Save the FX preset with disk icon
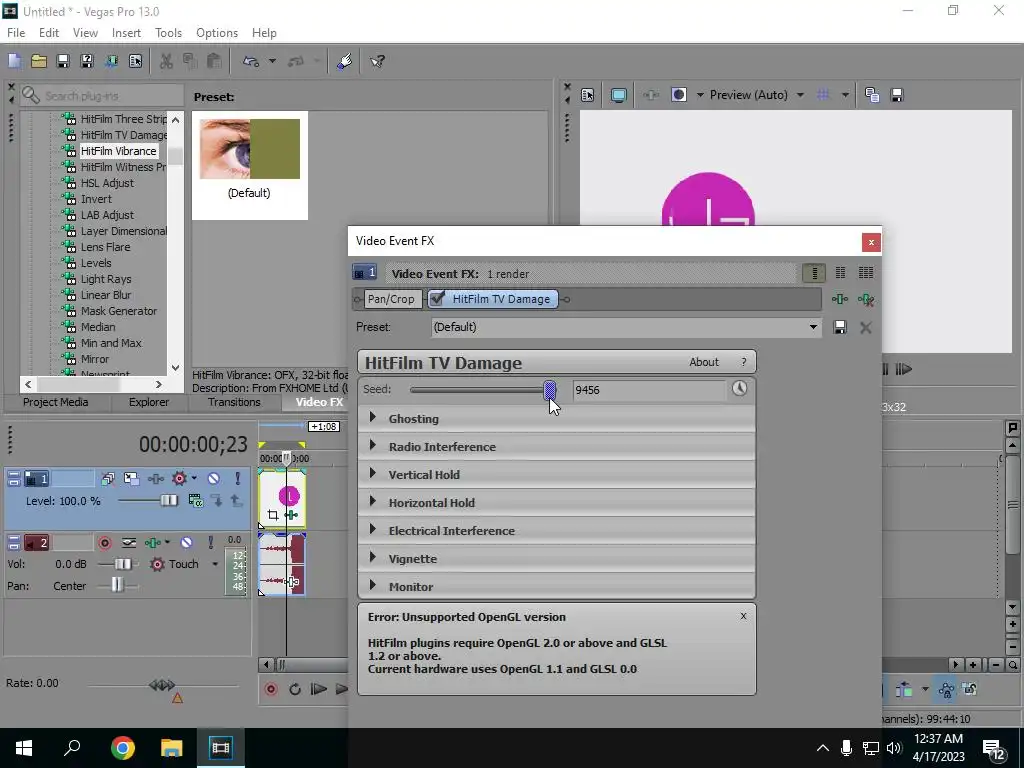Image resolution: width=1024 pixels, height=768 pixels. tap(840, 327)
